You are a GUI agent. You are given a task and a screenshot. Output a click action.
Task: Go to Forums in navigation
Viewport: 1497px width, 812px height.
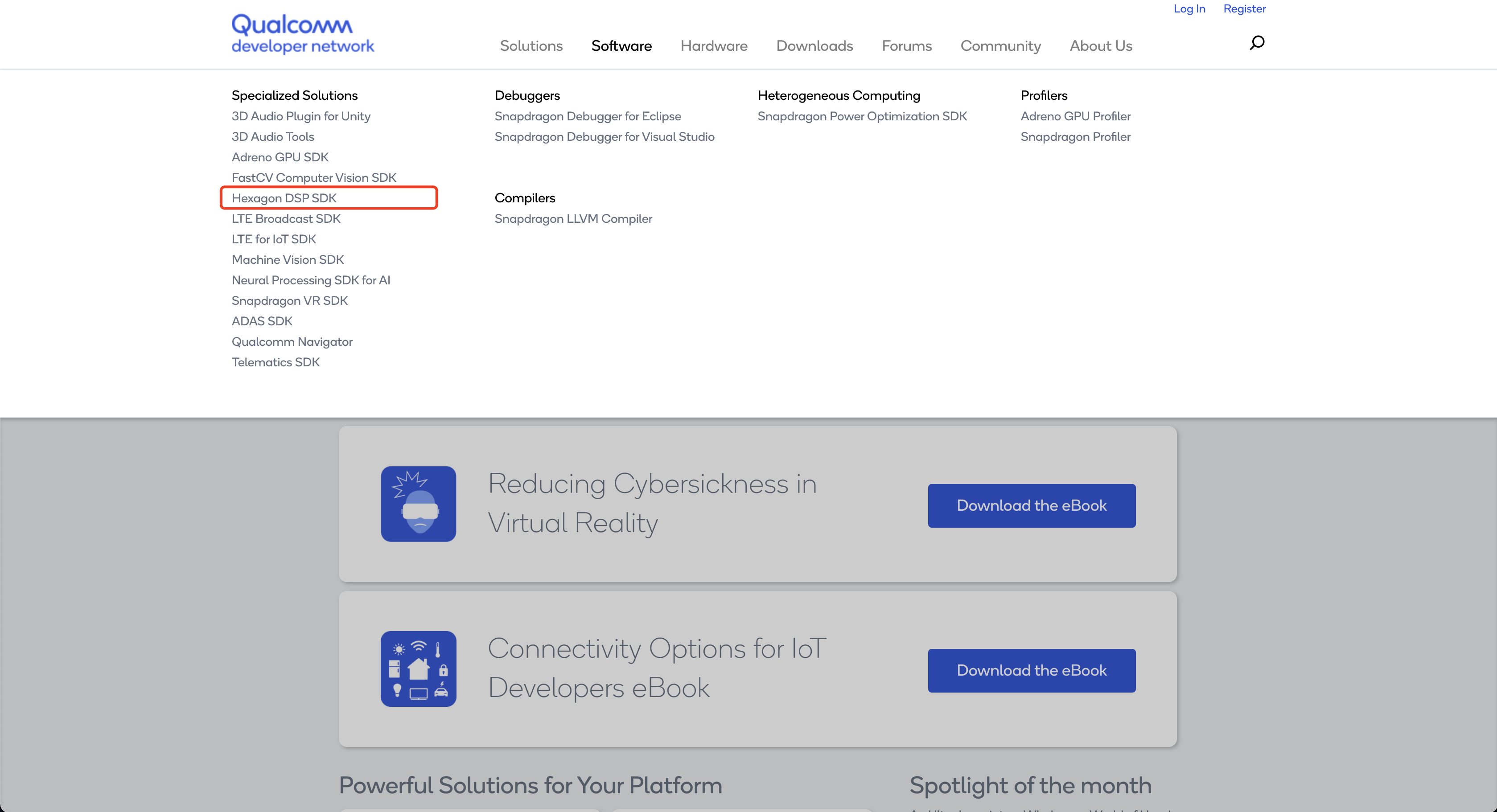point(907,46)
